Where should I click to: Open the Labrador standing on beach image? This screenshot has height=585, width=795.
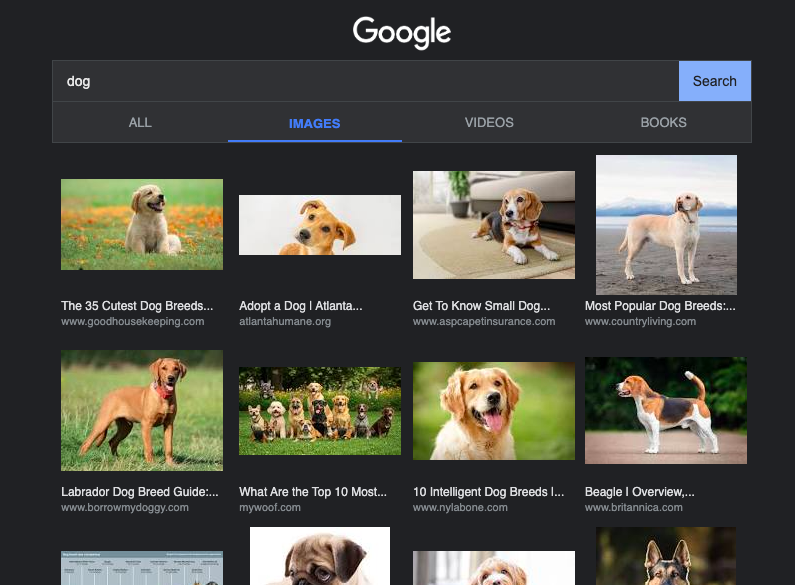pos(666,225)
